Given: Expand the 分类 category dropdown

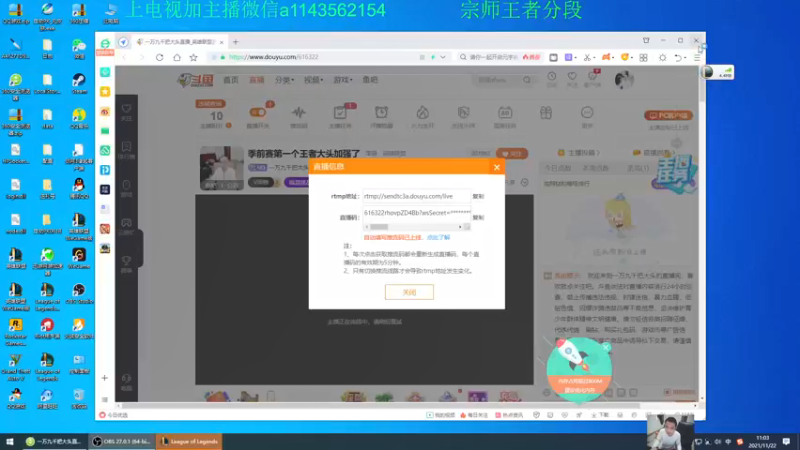Looking at the screenshot, I should pyautogui.click(x=284, y=80).
